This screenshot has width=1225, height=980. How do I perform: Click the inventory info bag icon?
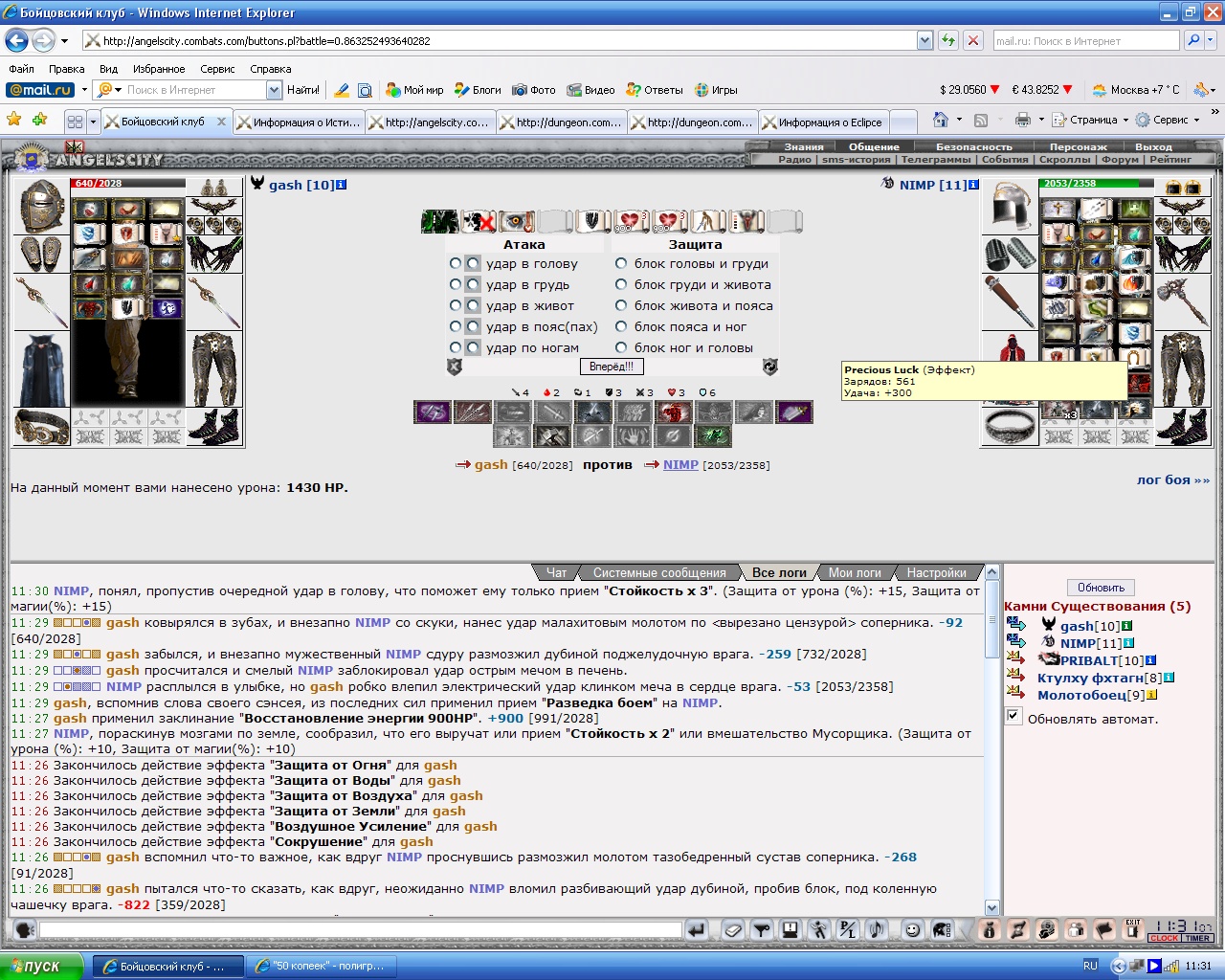(x=990, y=929)
